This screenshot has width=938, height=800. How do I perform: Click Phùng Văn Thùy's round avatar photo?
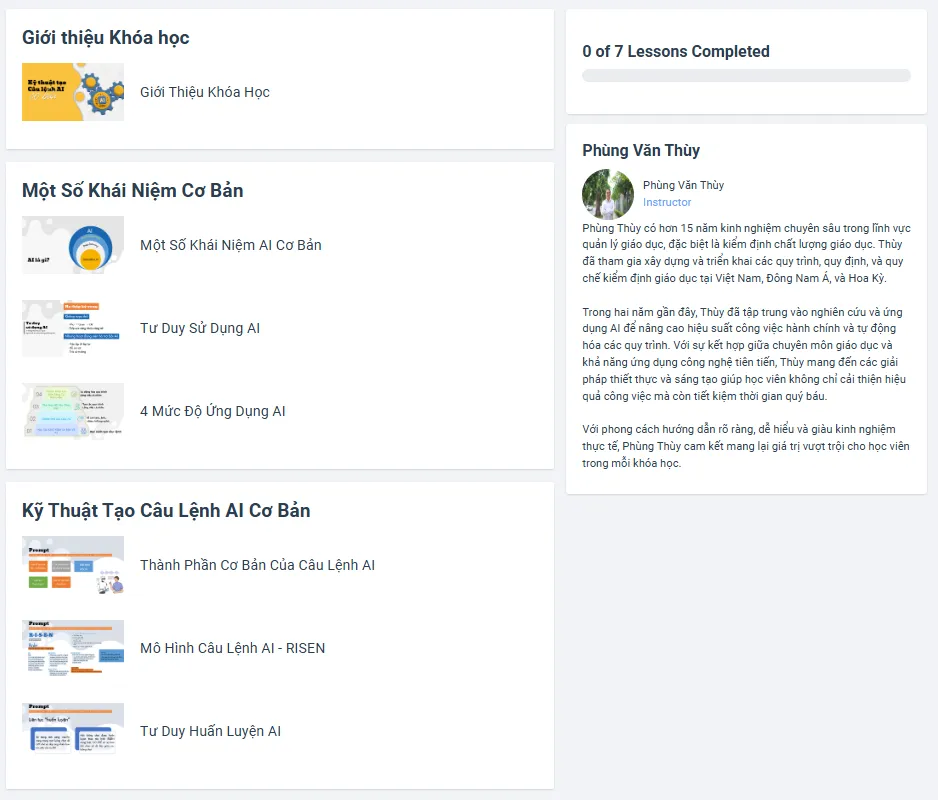[608, 194]
